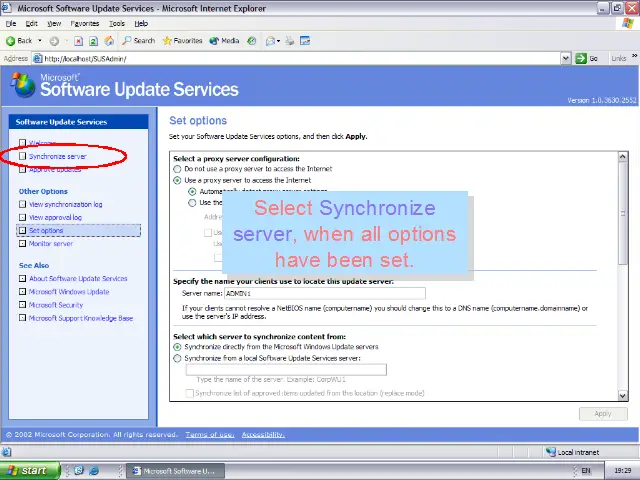
Task: Check Synchronize list of approved items box
Action: tap(189, 393)
